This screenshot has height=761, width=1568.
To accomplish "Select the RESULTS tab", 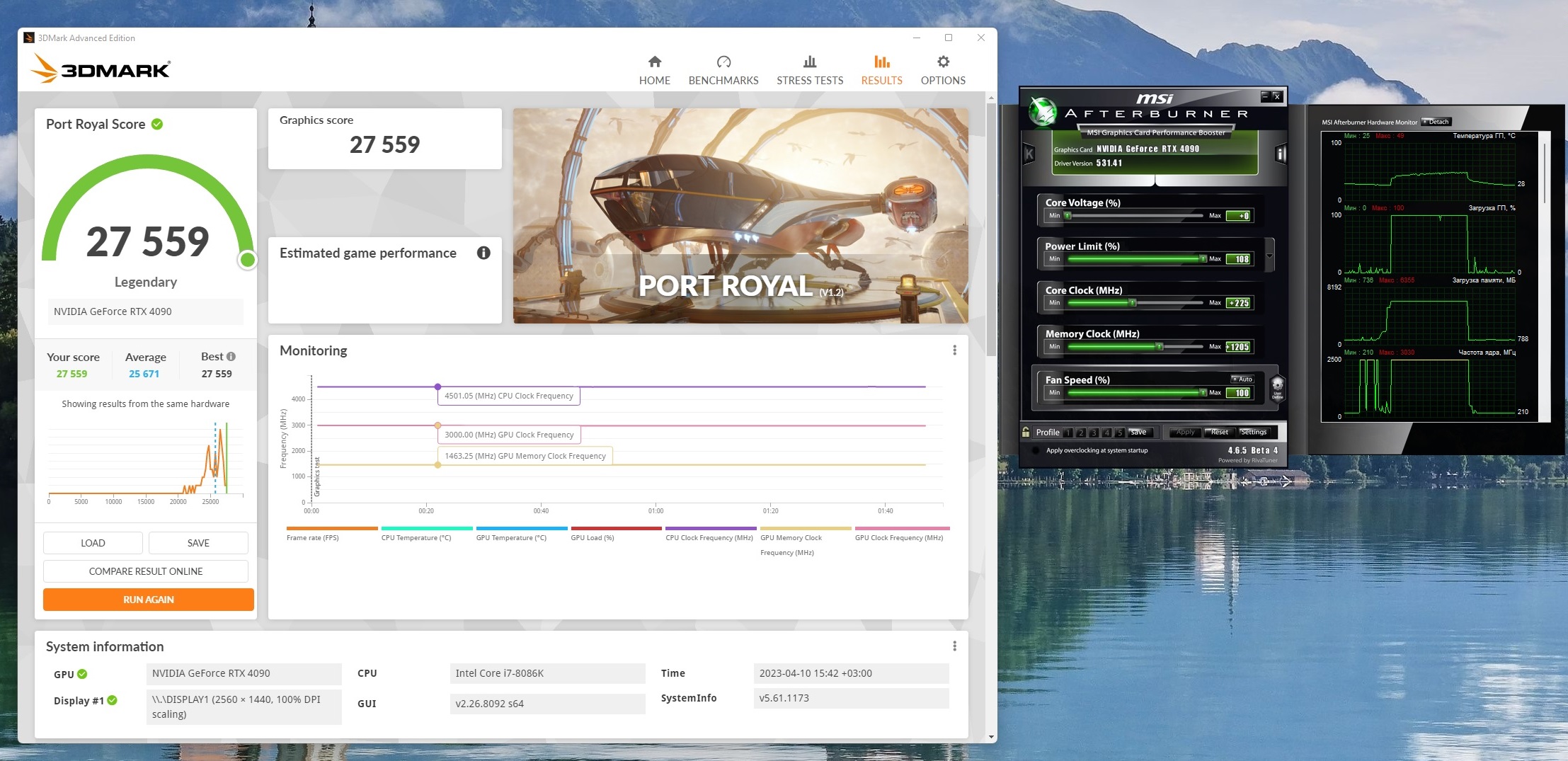I will coord(881,71).
